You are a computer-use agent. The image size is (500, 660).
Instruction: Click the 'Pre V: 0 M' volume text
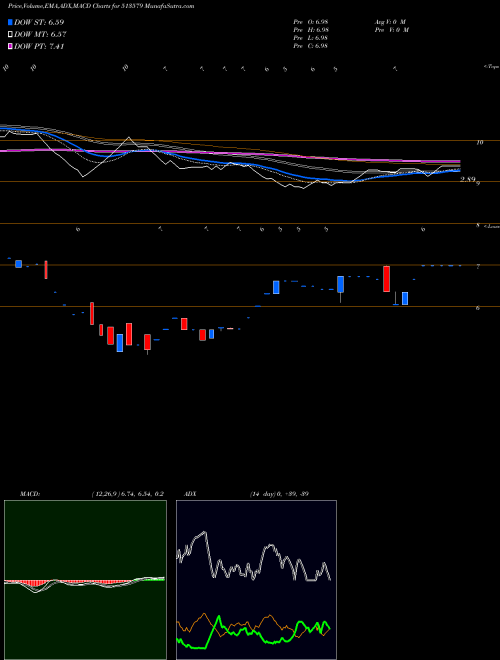pos(391,30)
